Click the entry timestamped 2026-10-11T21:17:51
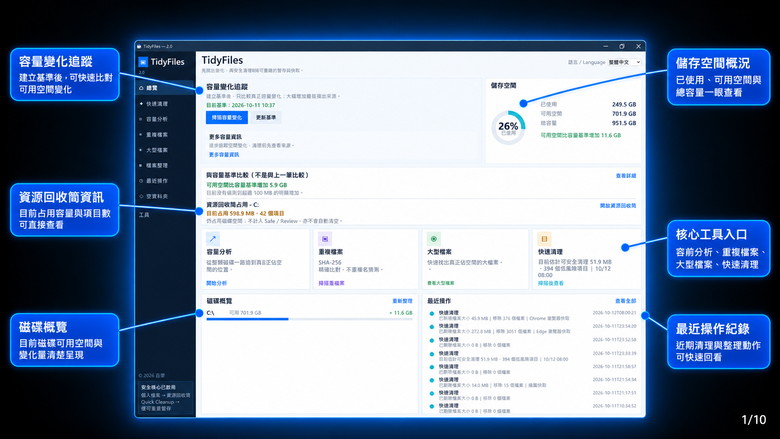Image resolution: width=780 pixels, height=439 pixels. point(532,395)
